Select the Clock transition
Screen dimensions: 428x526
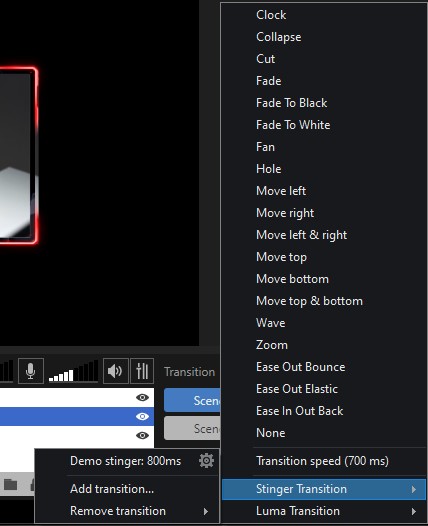click(x=271, y=15)
